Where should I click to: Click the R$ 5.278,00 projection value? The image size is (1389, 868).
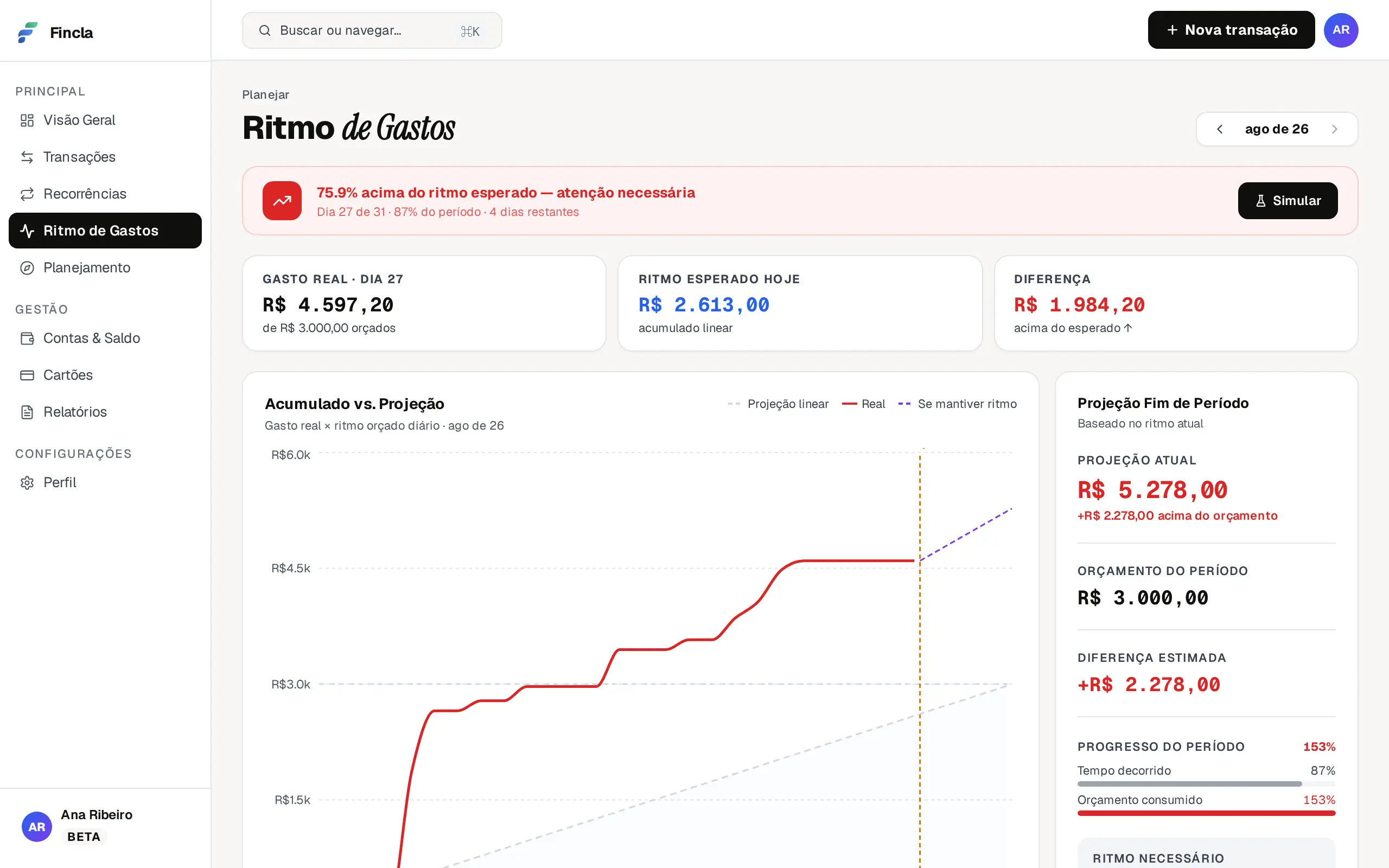point(1152,490)
